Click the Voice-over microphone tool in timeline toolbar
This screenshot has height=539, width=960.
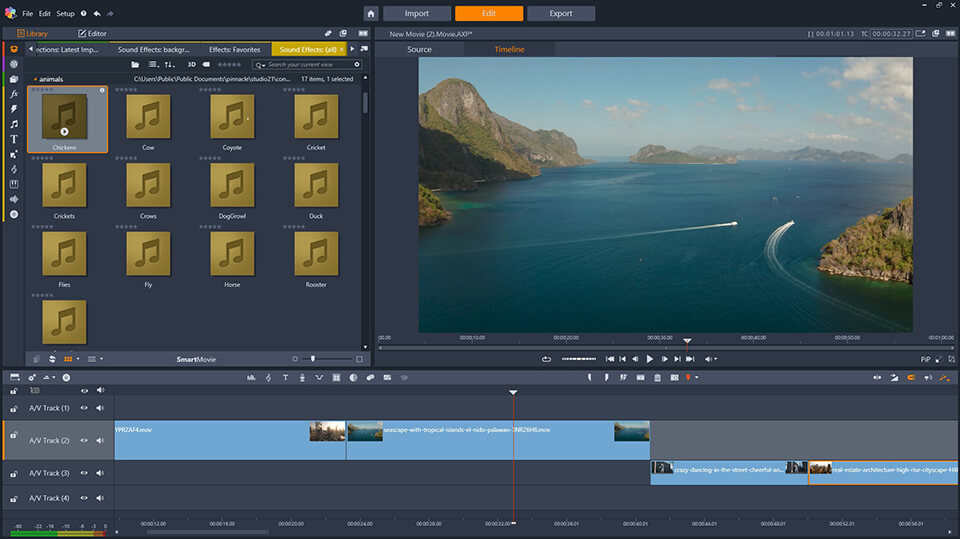[x=302, y=378]
